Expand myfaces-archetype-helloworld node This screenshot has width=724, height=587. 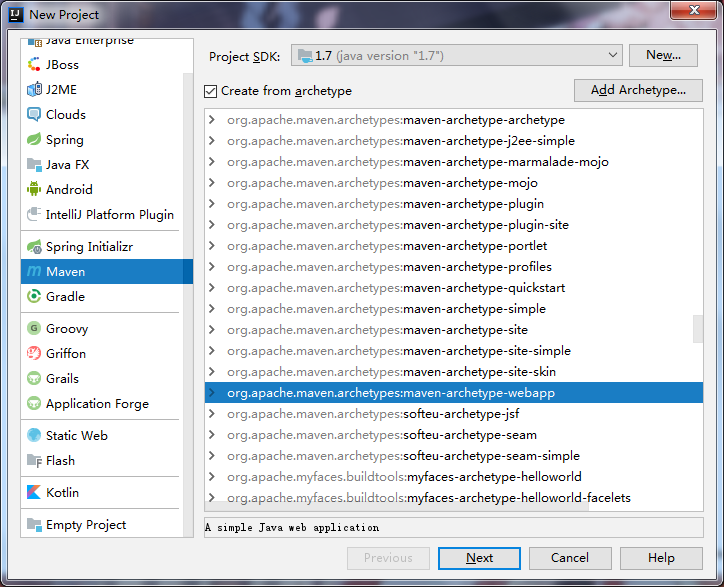212,477
